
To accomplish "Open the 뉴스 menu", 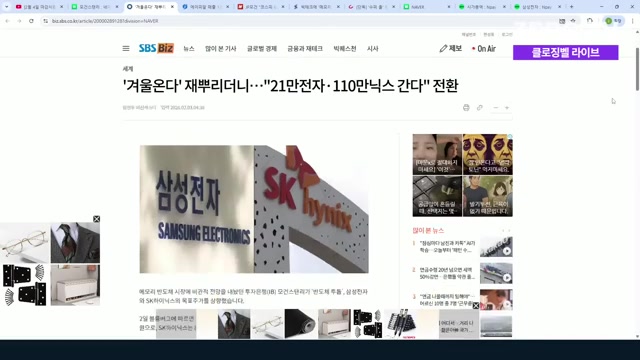I will [189, 49].
